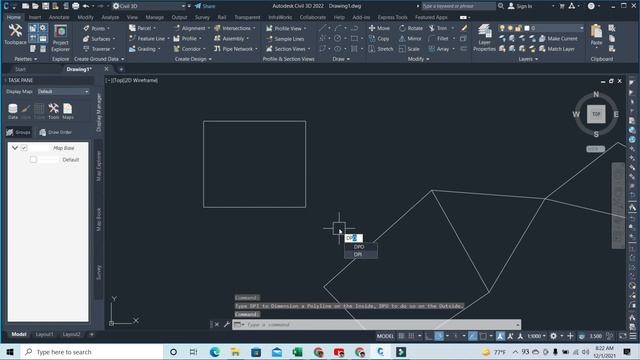Toggle MODEL space button

pyautogui.click(x=385, y=336)
